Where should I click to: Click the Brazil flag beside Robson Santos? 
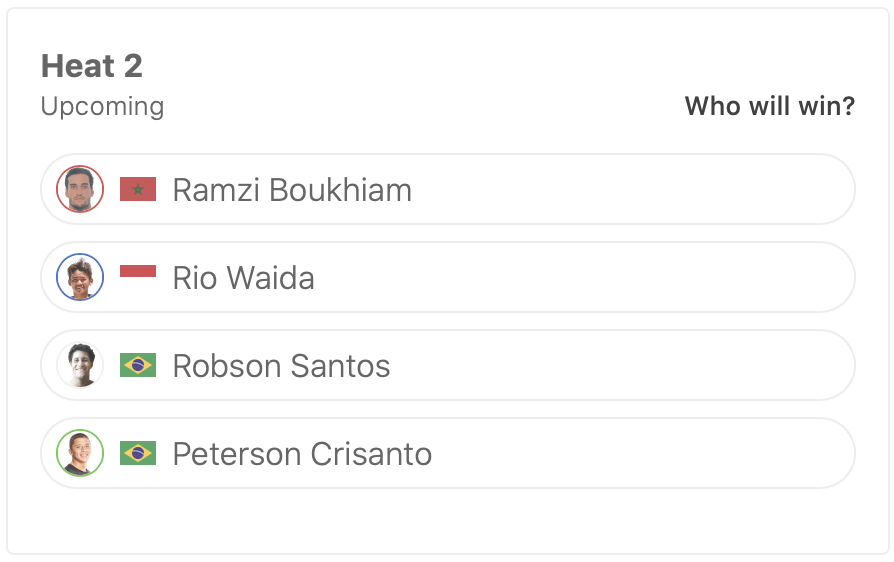pyautogui.click(x=138, y=365)
